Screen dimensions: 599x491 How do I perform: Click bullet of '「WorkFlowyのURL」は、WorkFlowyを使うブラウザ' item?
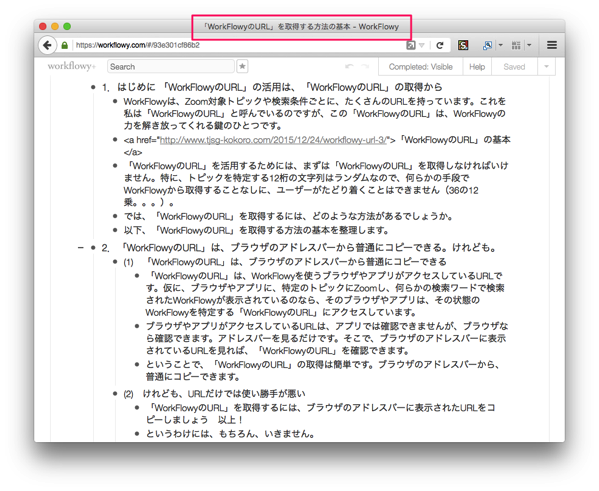[137, 275]
